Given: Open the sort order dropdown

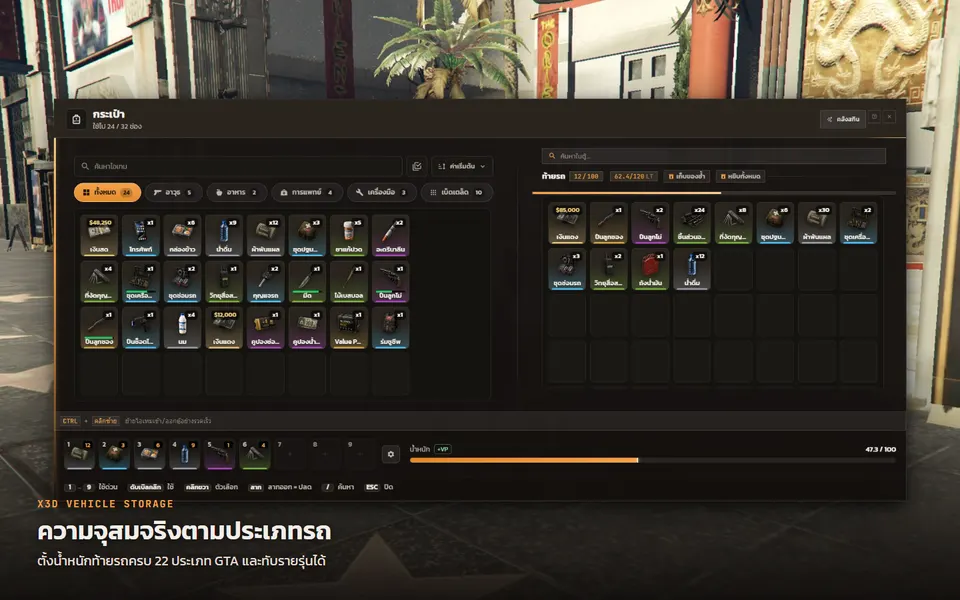Looking at the screenshot, I should [462, 166].
